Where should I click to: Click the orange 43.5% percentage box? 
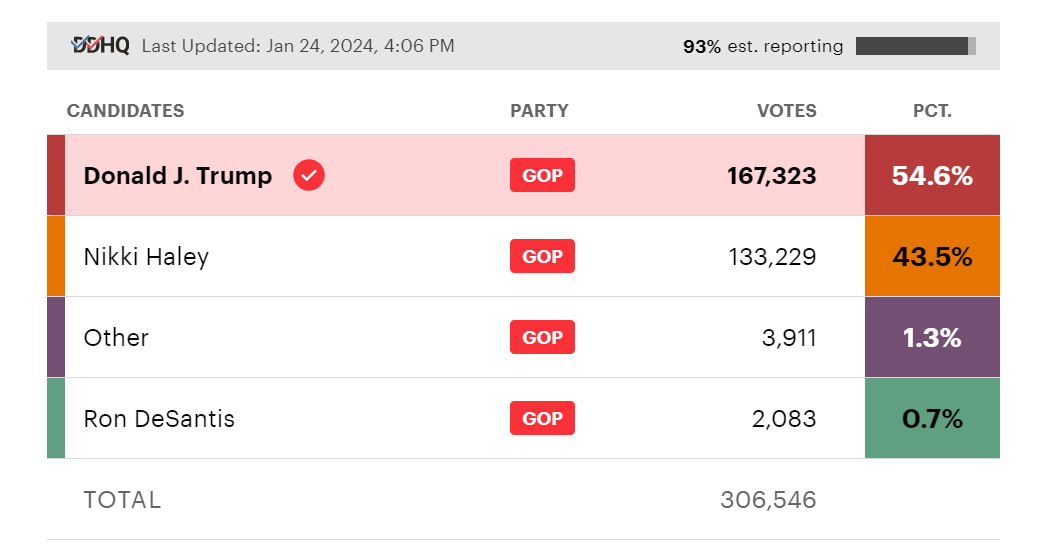pyautogui.click(x=932, y=257)
